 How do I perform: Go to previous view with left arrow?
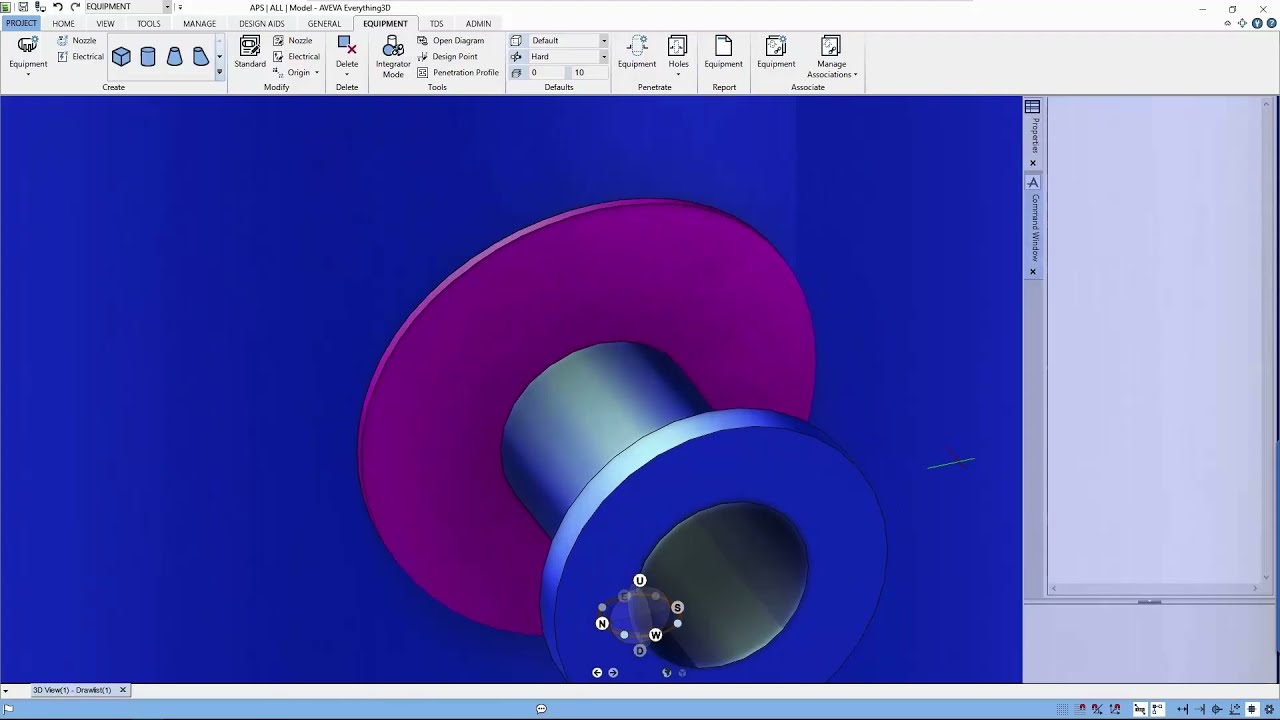597,673
